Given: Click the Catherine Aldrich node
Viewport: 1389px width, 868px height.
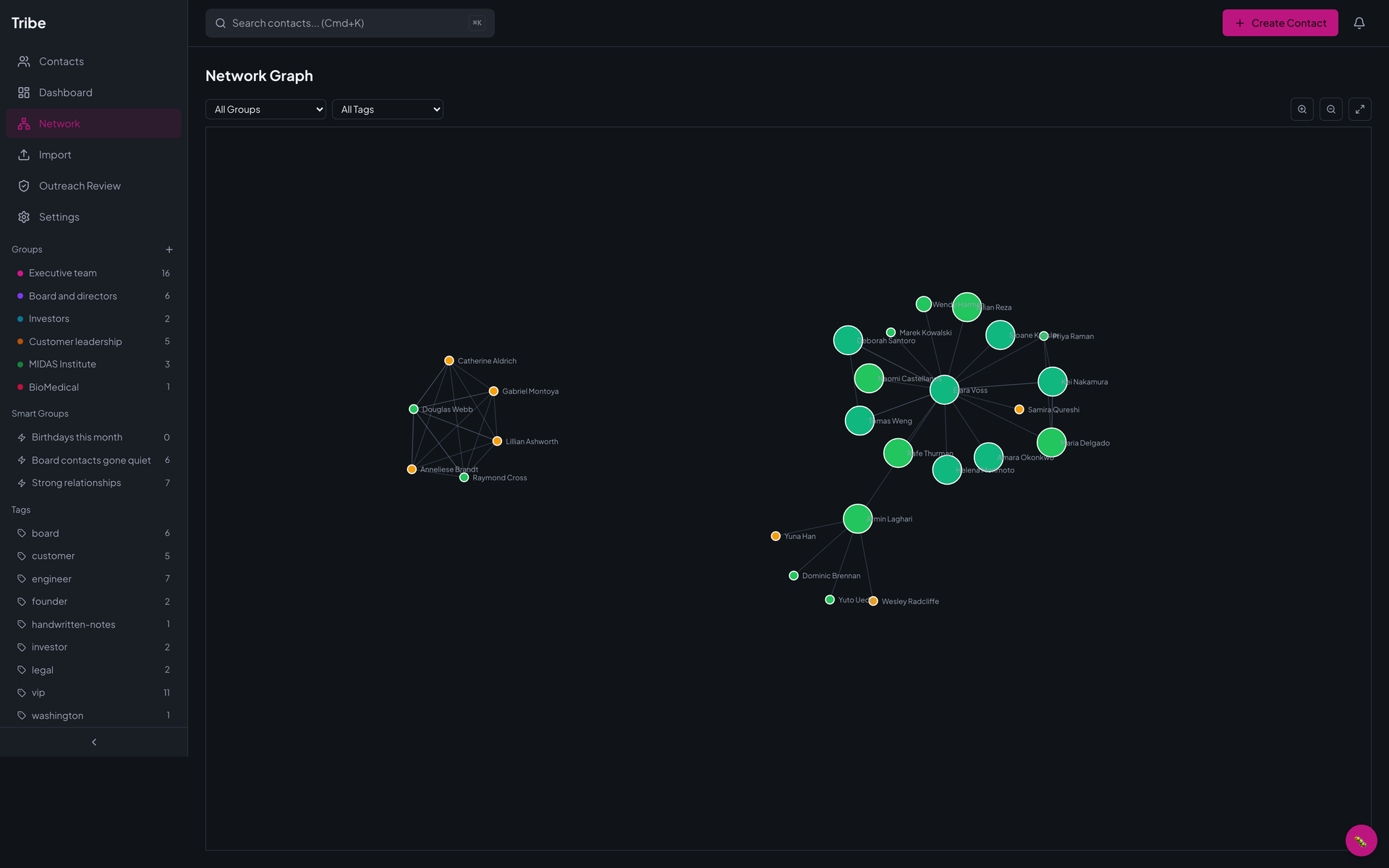Looking at the screenshot, I should pyautogui.click(x=449, y=360).
